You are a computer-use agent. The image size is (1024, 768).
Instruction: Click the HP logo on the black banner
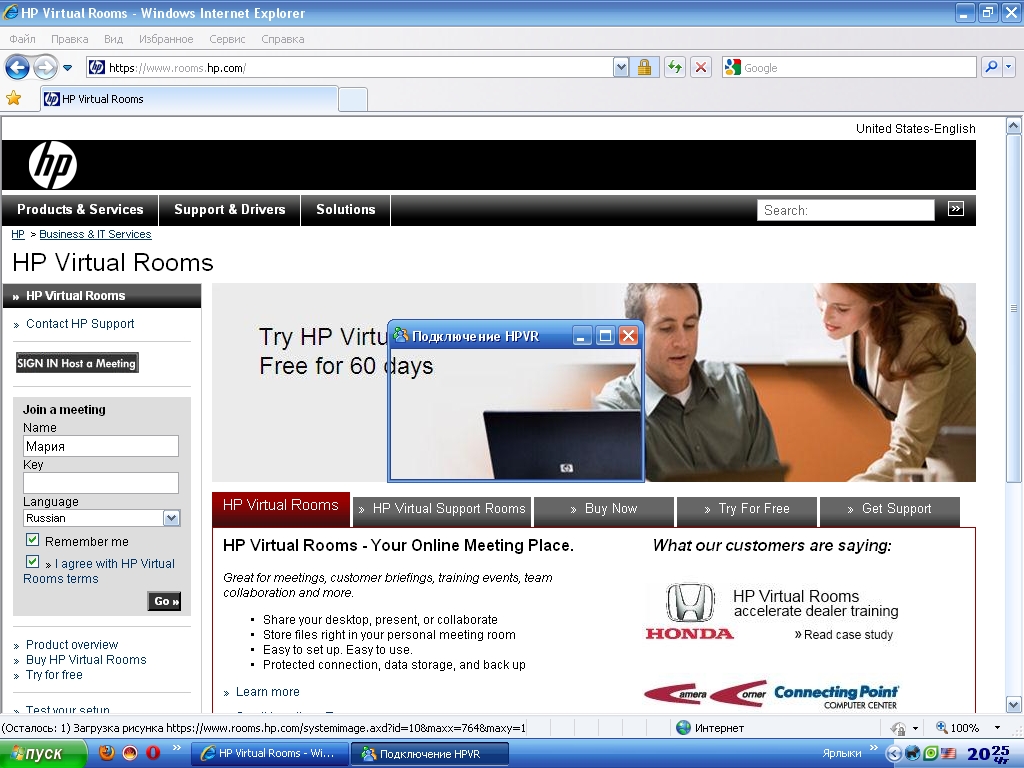pos(52,165)
